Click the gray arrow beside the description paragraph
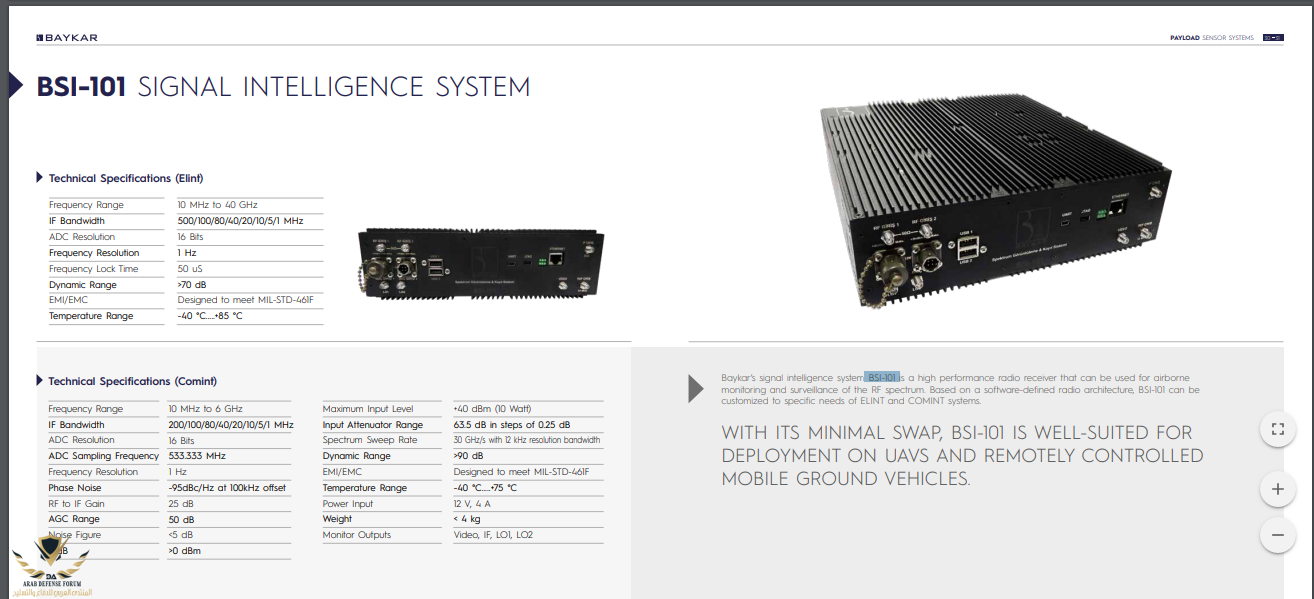 coord(696,389)
